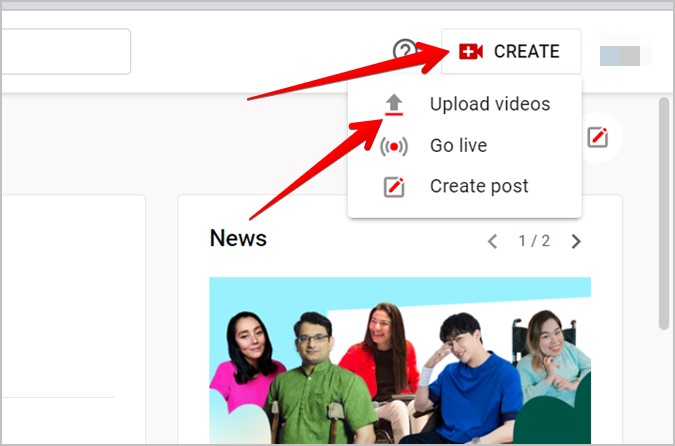Click the News heading text
The image size is (675, 446).
pyautogui.click(x=238, y=238)
